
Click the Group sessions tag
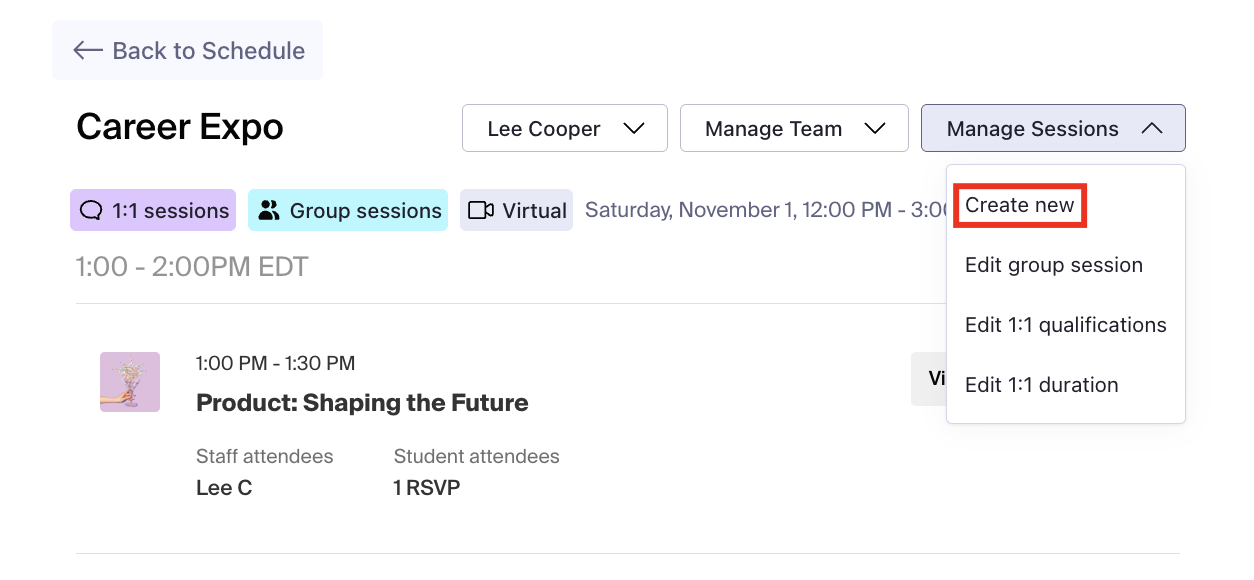(348, 211)
